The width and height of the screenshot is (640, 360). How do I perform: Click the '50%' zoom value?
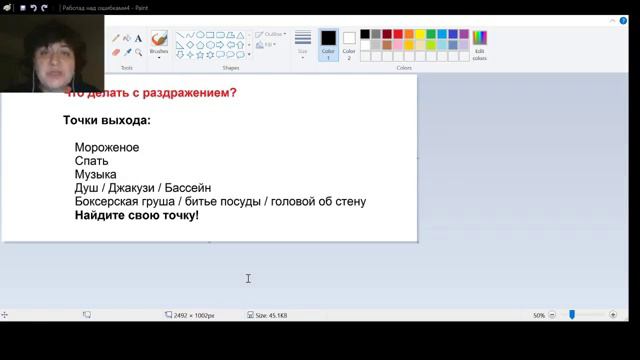point(539,315)
